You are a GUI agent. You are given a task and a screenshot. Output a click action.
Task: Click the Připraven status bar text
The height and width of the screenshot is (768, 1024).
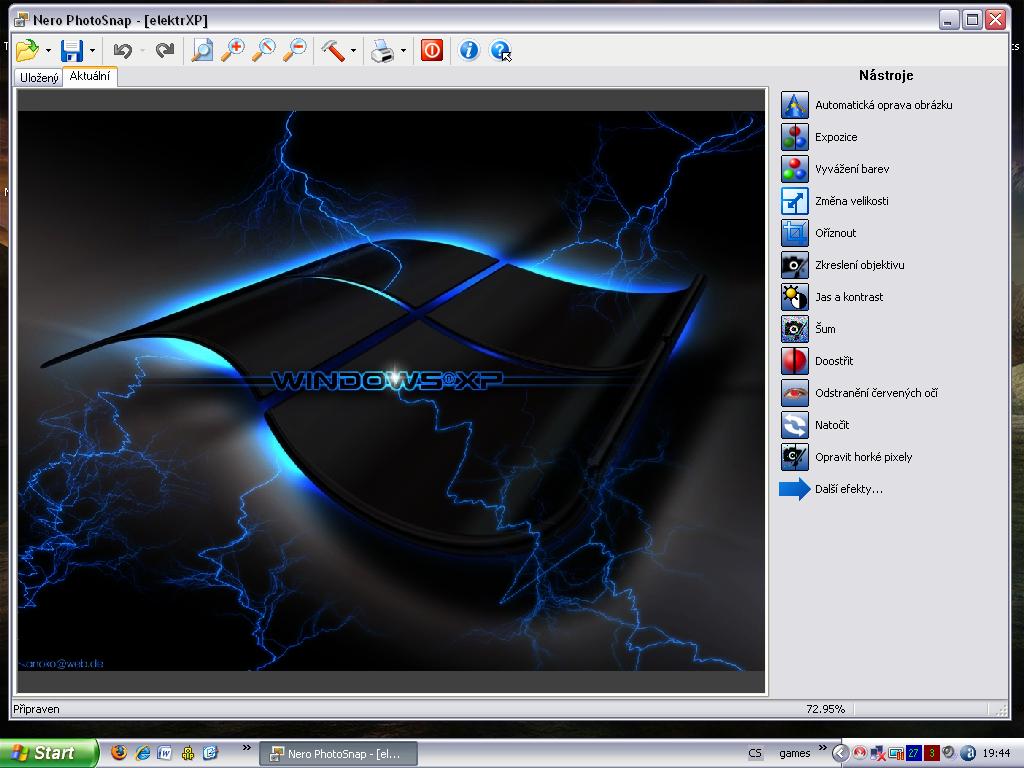pyautogui.click(x=37, y=709)
